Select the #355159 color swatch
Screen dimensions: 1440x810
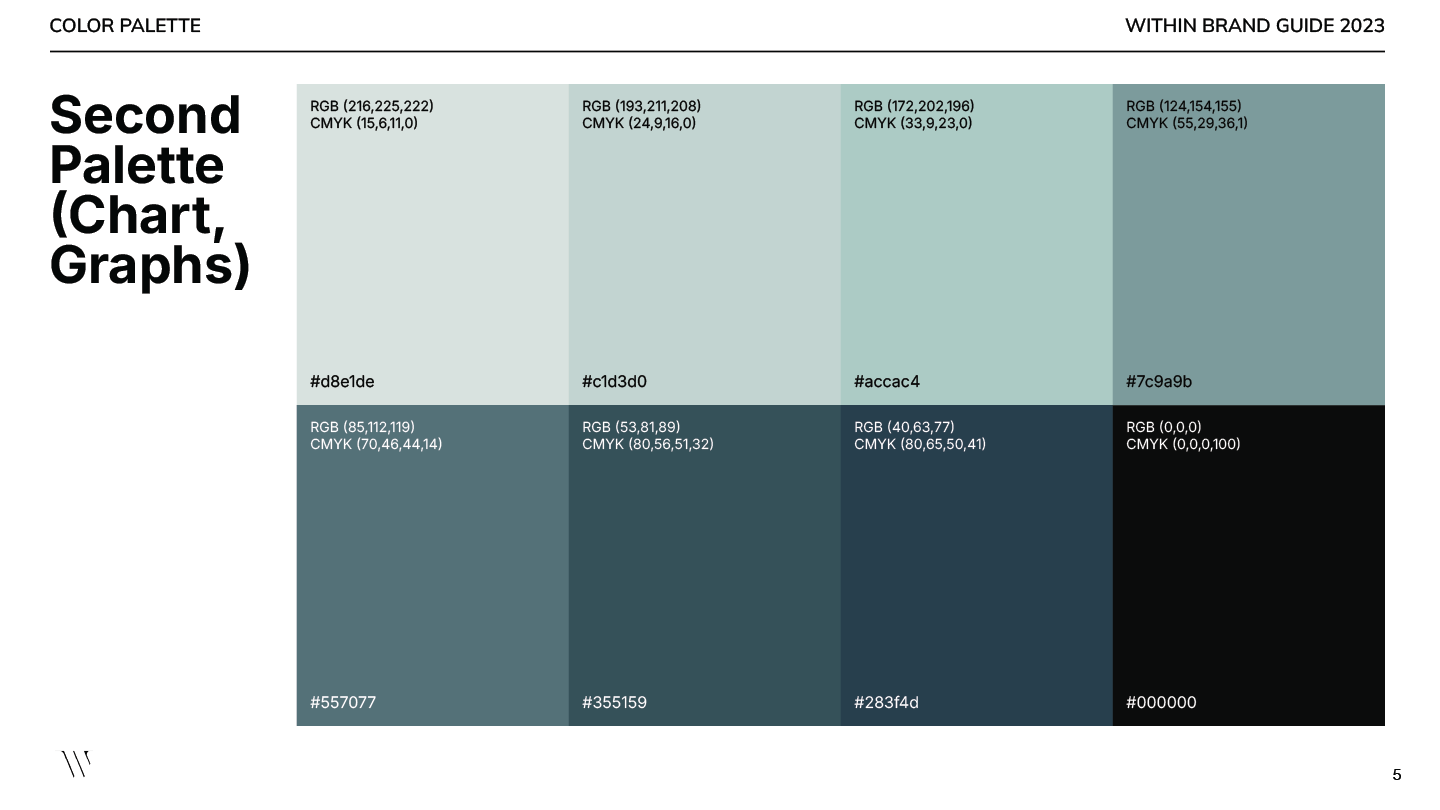click(x=705, y=565)
